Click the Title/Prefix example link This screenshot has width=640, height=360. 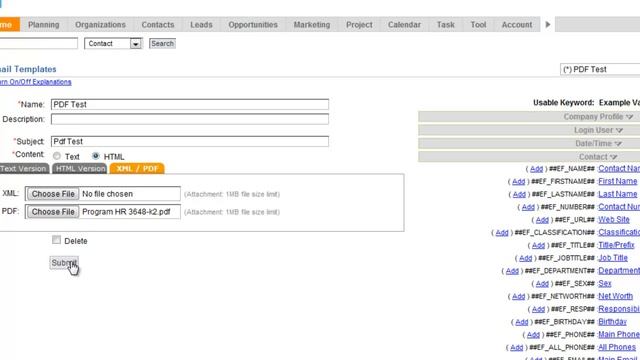click(616, 245)
